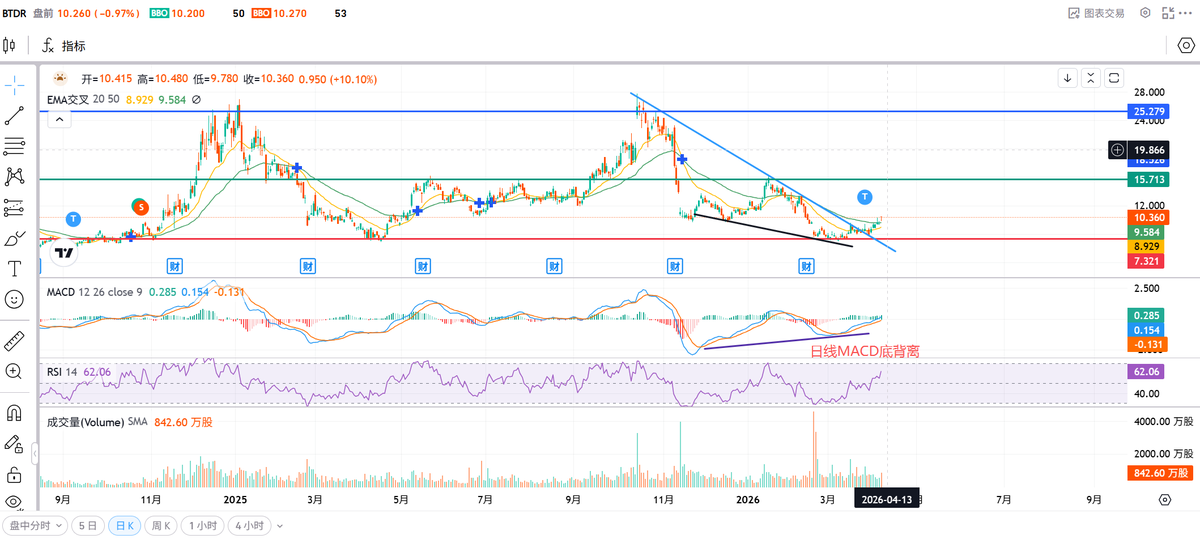Open the blue T marker near April 2026
This screenshot has width=1200, height=539.
(865, 196)
